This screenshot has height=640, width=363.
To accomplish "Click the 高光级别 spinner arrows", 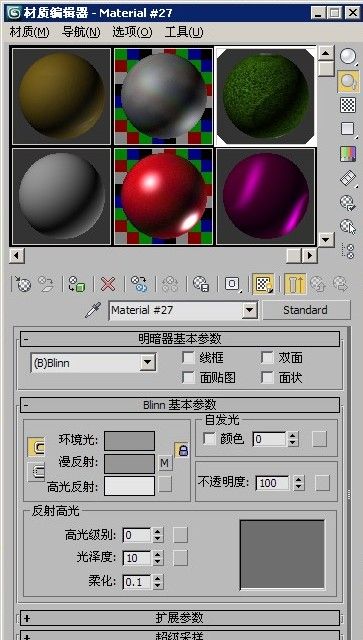I will point(158,535).
